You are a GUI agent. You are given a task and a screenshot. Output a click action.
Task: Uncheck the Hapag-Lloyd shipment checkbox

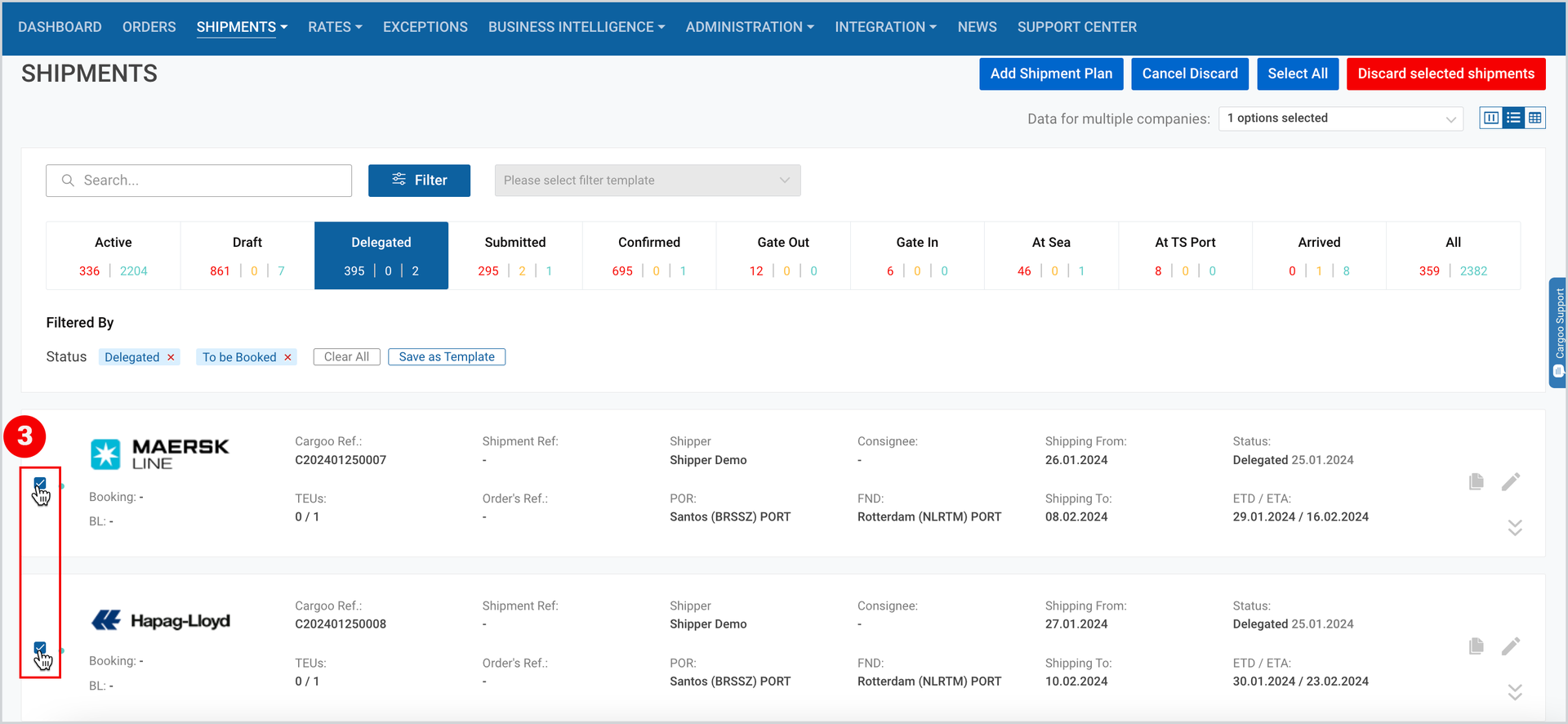coord(40,649)
